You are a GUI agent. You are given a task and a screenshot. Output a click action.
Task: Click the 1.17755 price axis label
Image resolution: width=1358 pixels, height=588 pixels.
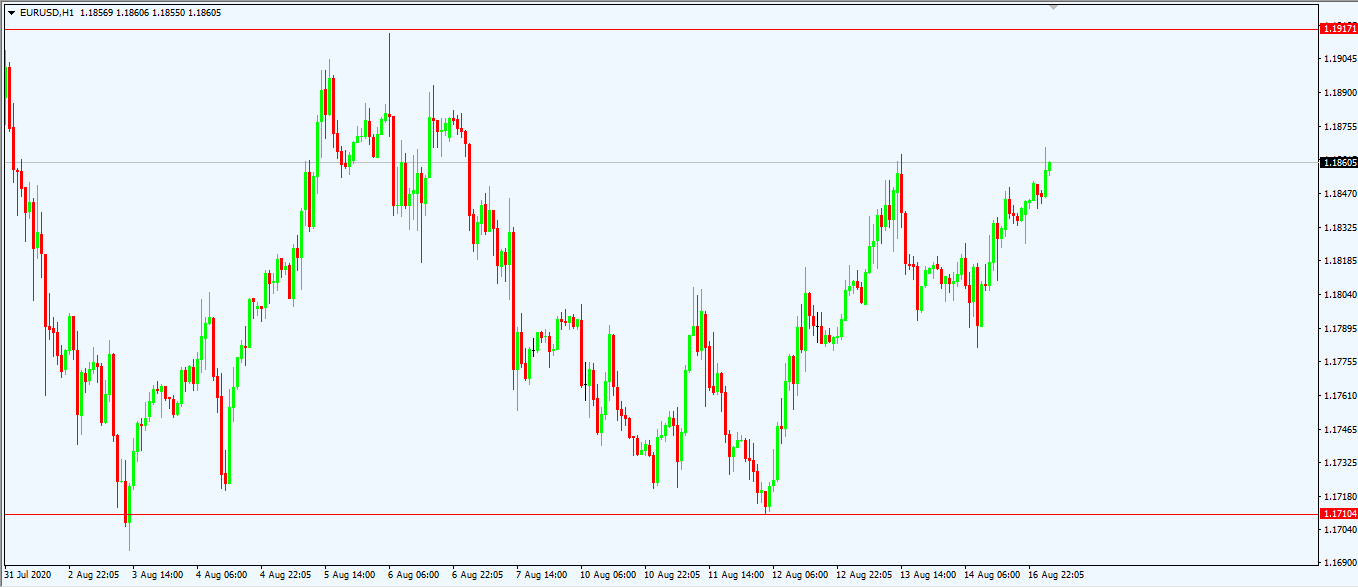pyautogui.click(x=1339, y=362)
